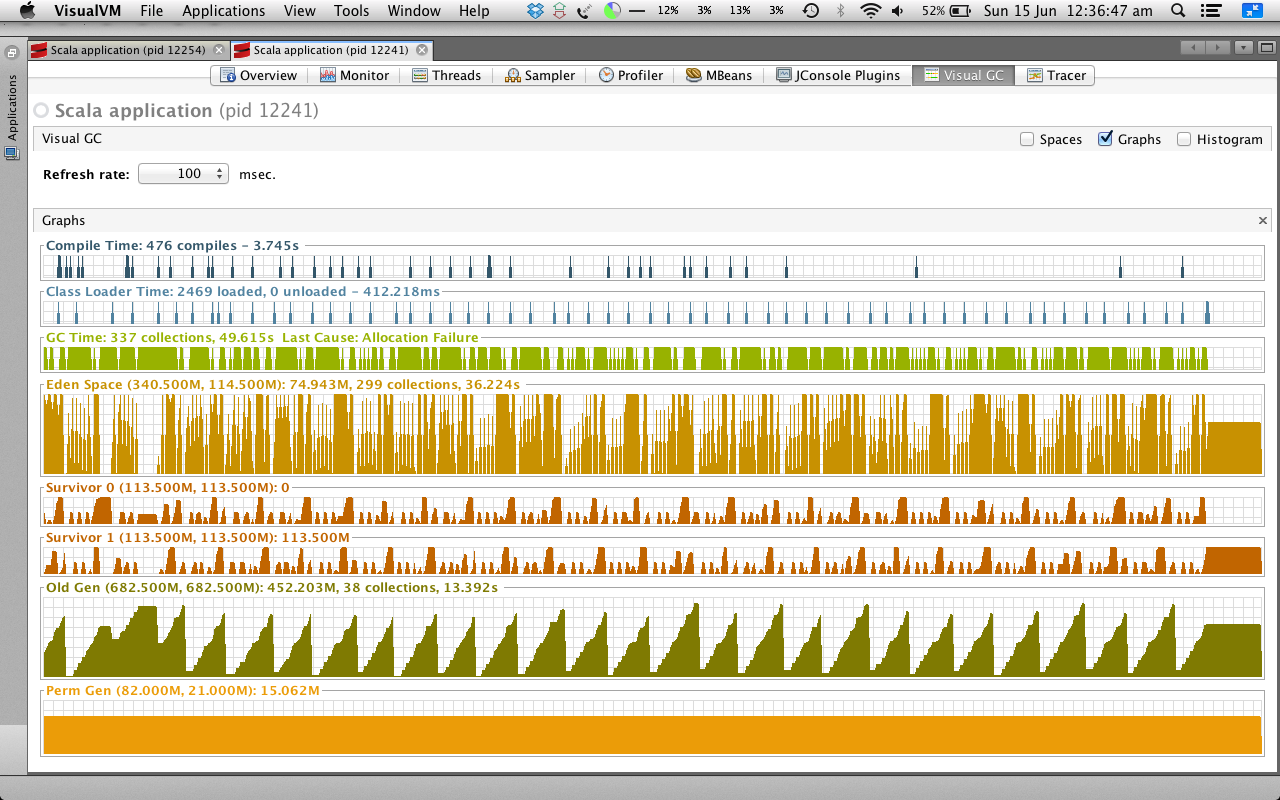This screenshot has width=1280, height=800.
Task: Click the Survivor 1 graph
Action: pyautogui.click(x=652, y=560)
